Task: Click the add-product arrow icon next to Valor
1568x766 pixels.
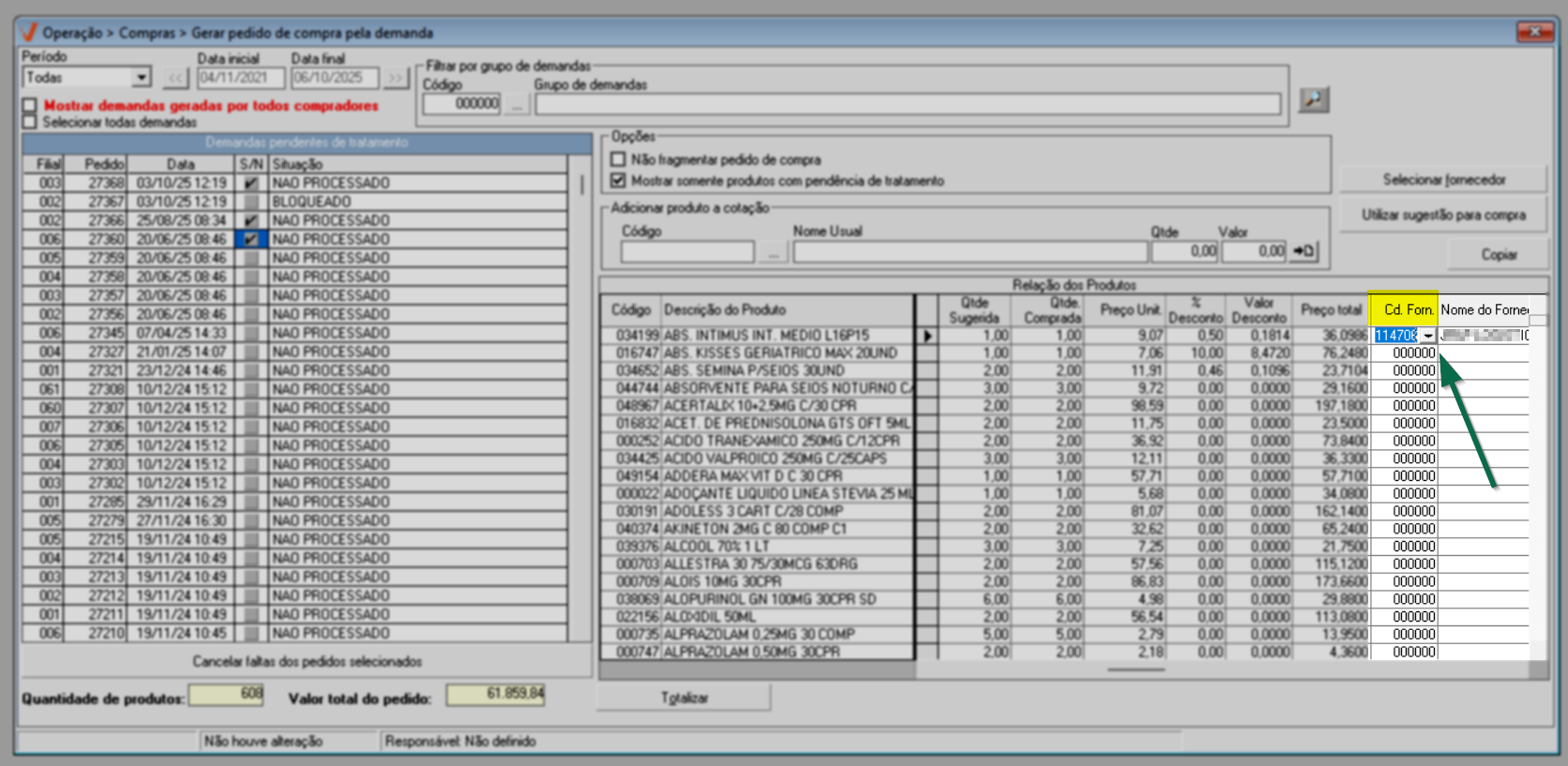Action: tap(1304, 251)
